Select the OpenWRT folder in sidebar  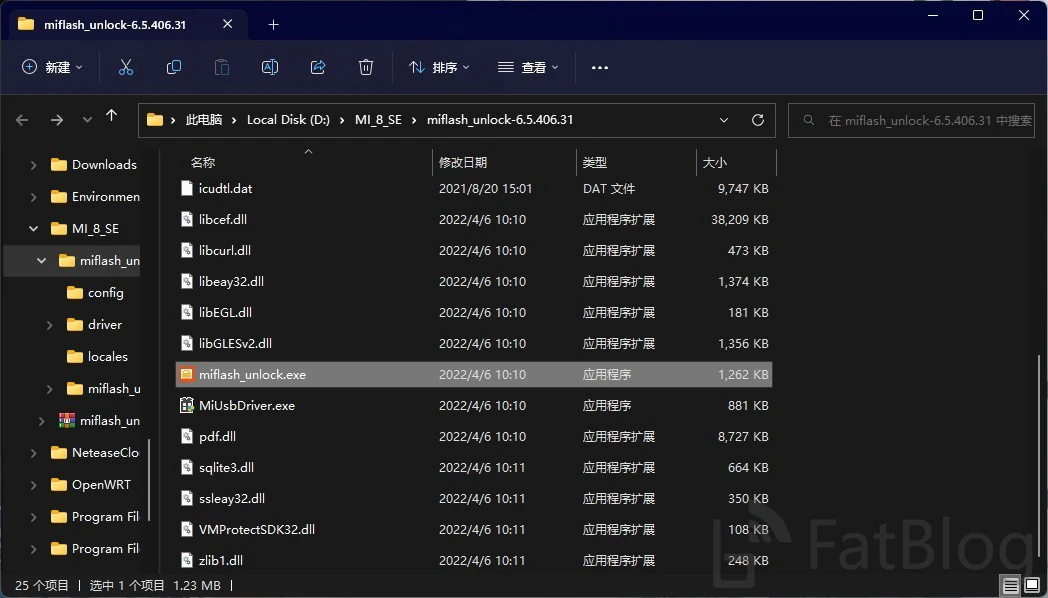(91, 485)
